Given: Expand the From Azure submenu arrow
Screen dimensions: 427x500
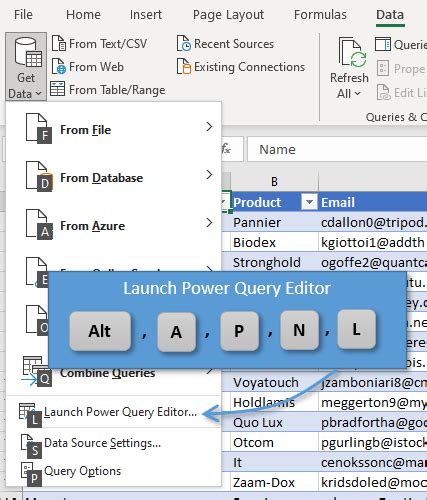Looking at the screenshot, I should [209, 222].
